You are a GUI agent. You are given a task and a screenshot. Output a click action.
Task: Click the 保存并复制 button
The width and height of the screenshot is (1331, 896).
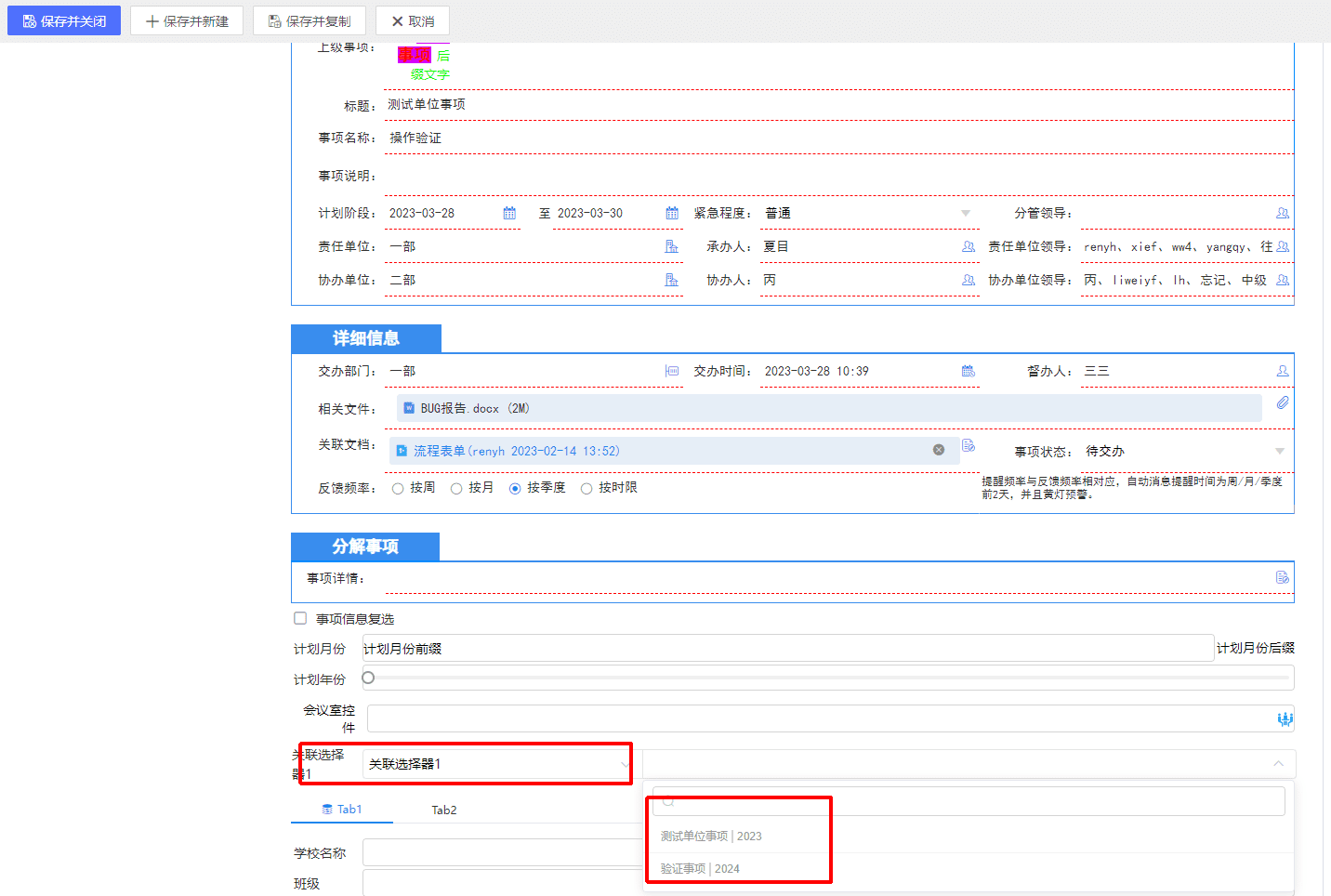(310, 20)
